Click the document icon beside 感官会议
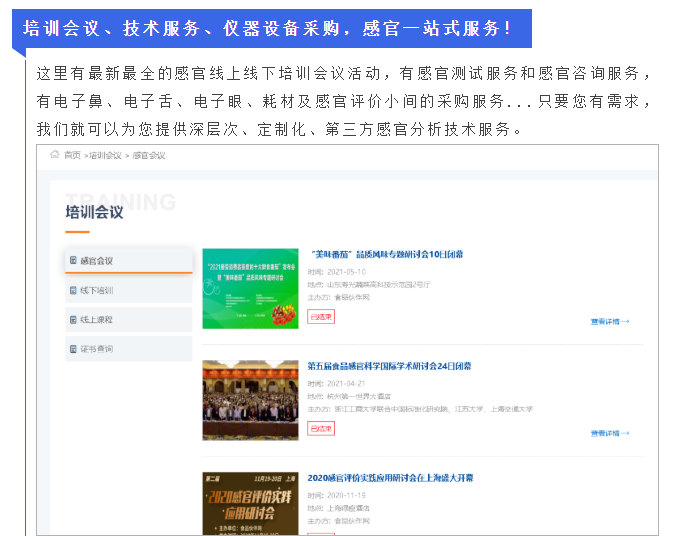 click(73, 261)
